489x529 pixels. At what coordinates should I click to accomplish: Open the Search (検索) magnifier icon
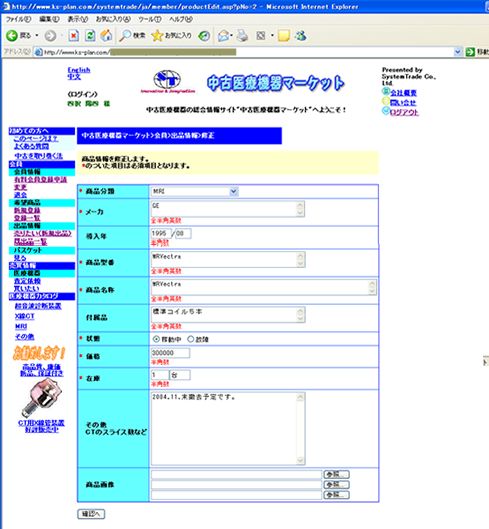point(125,35)
